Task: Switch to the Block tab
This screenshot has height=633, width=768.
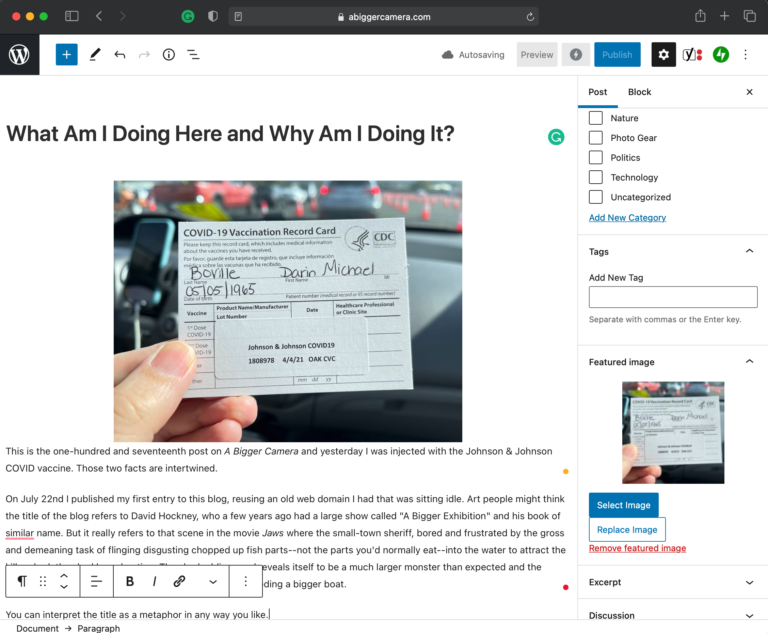Action: [x=639, y=92]
